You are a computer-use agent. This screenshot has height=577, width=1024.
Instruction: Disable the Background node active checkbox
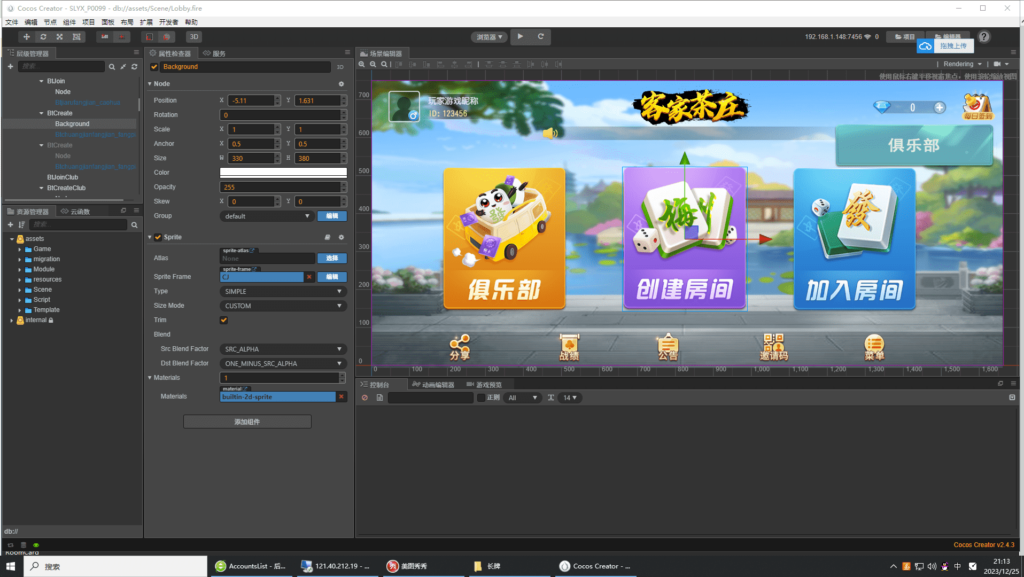coord(153,66)
